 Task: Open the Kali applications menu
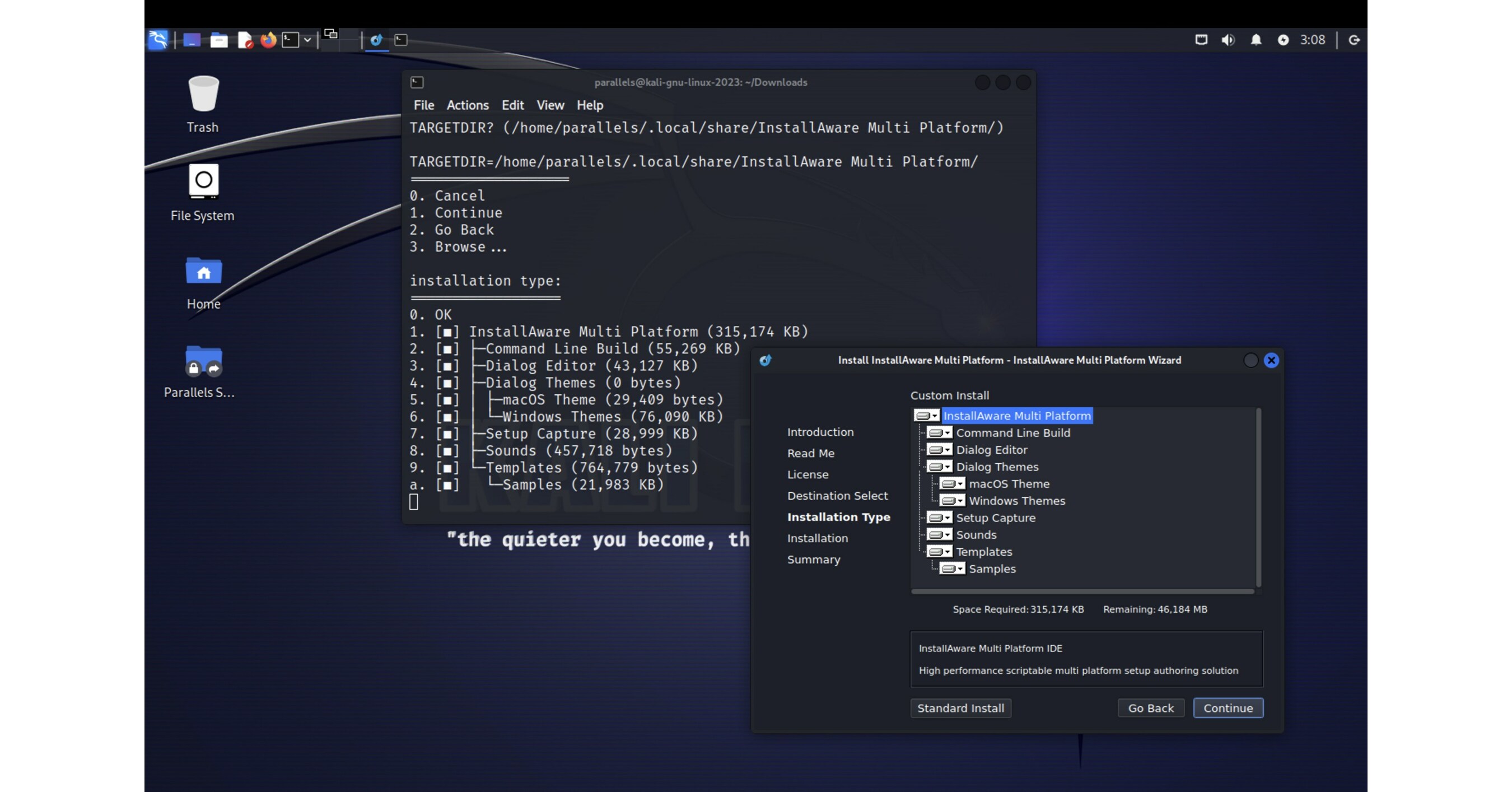click(x=157, y=39)
